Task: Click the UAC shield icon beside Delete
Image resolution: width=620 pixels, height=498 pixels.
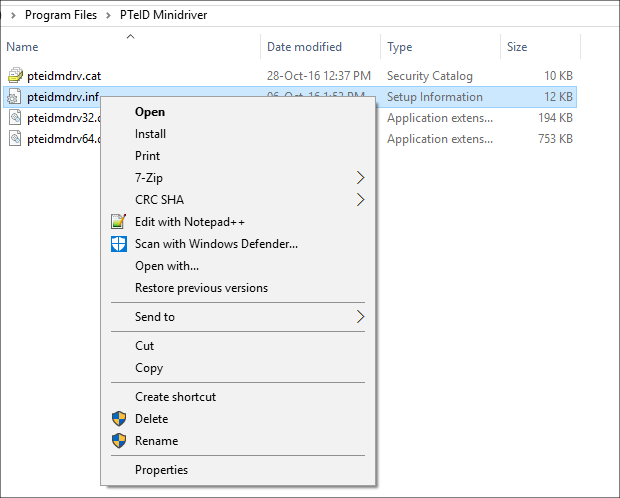Action: coord(119,419)
